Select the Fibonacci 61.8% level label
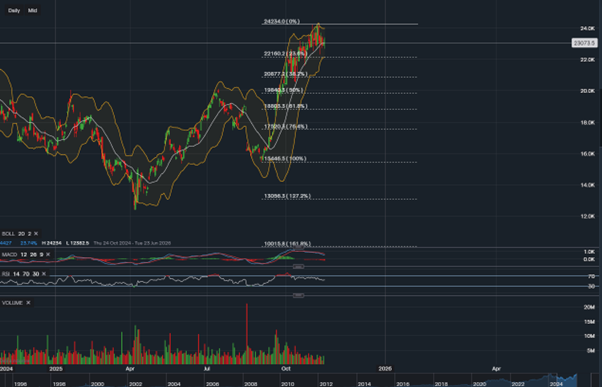This screenshot has width=602, height=387. point(286,106)
